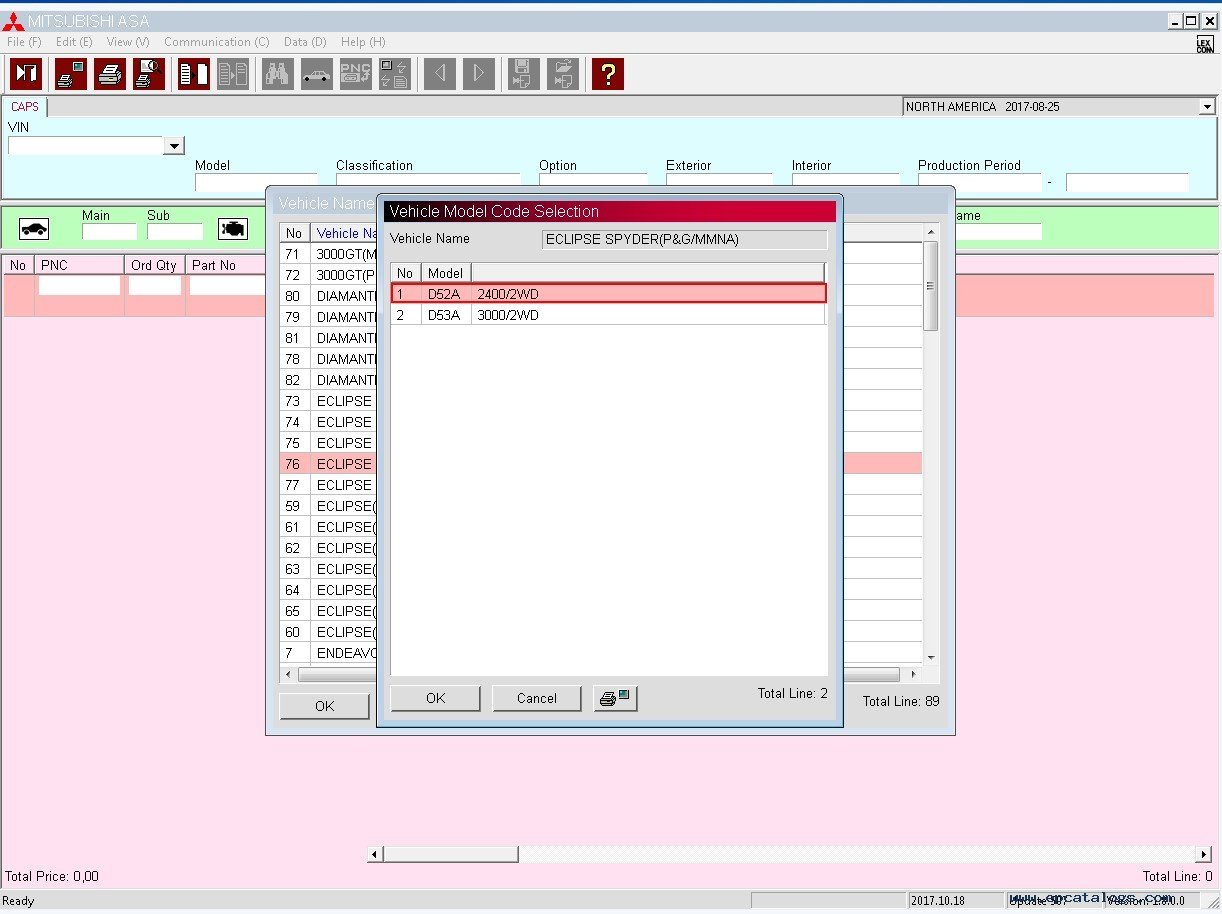Click the binoculars search toolbar icon

278,74
